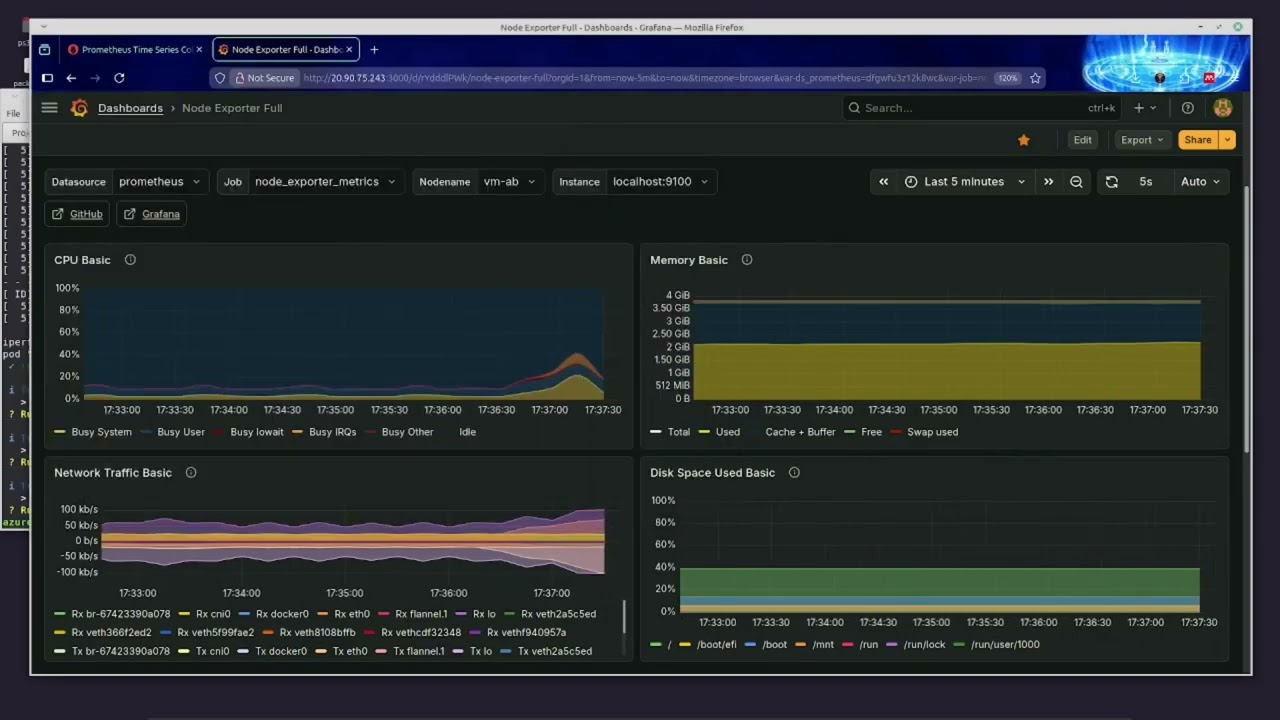Shift time range forward with double-right arrows
Screen dimensions: 1280x720
click(x=1048, y=182)
